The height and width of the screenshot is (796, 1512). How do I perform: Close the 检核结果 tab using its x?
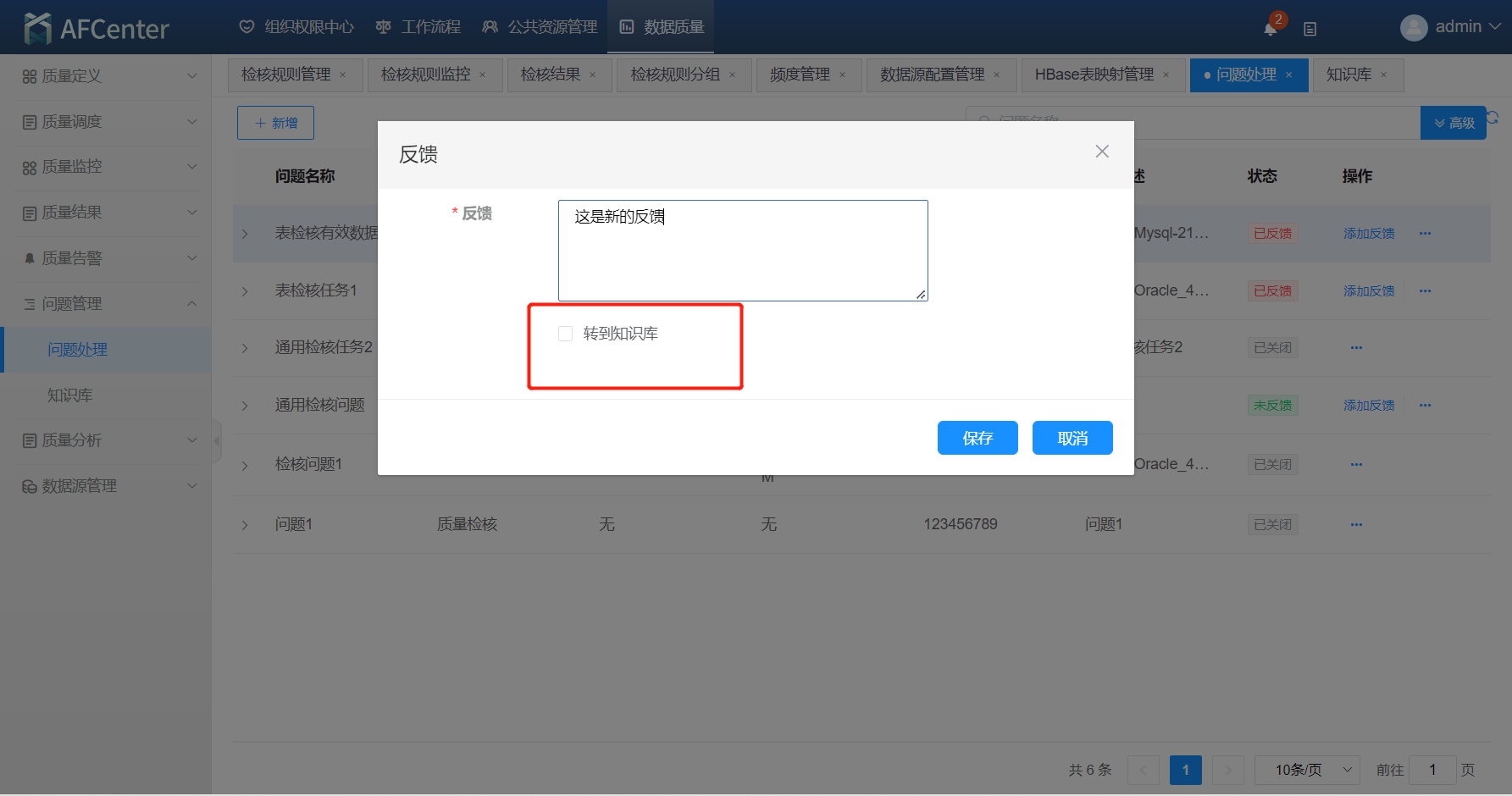593,75
